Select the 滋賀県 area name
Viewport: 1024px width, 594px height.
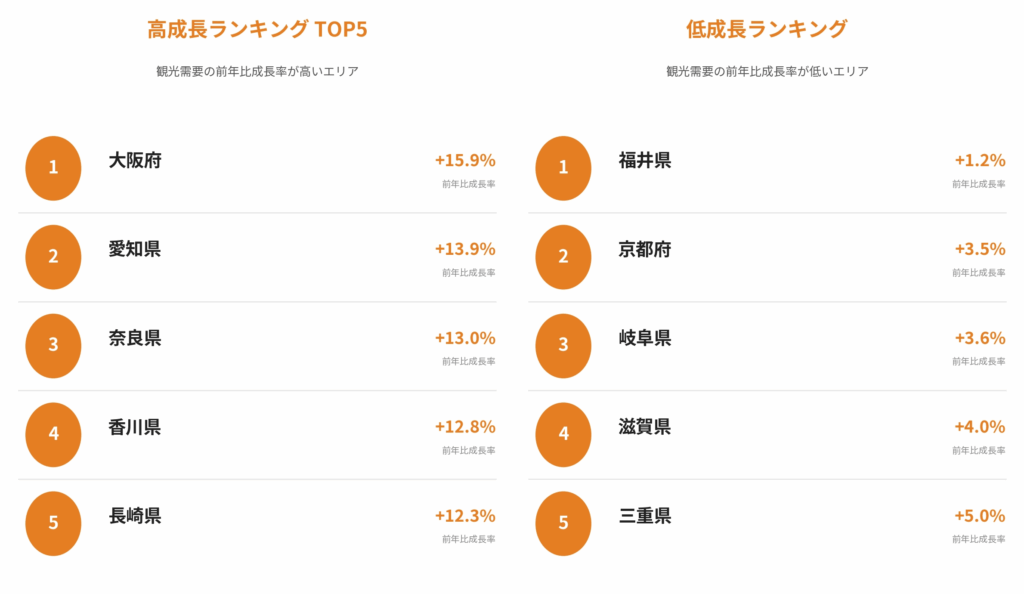pos(645,426)
